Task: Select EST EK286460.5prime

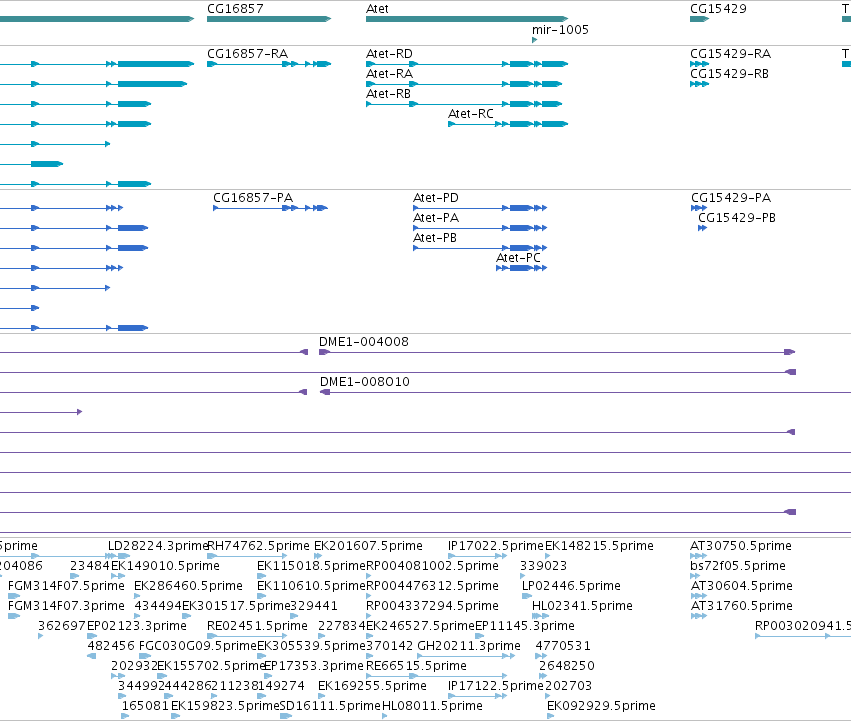Action: [188, 586]
